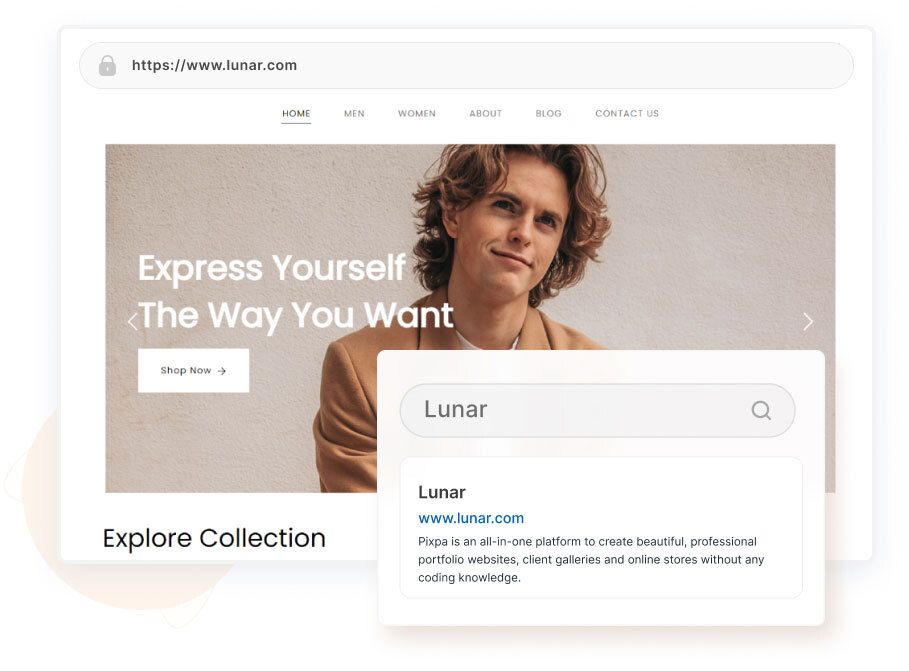909x671 pixels.
Task: Click the Lunar search result title
Action: point(442,492)
